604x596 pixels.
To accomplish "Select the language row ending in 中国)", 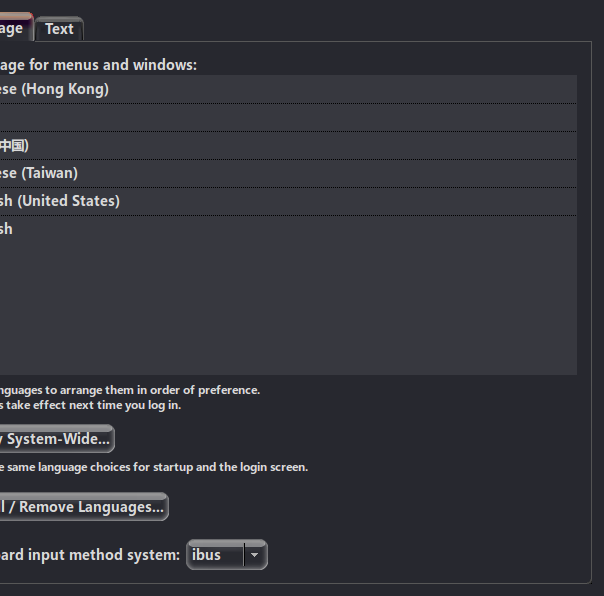I will pos(288,146).
